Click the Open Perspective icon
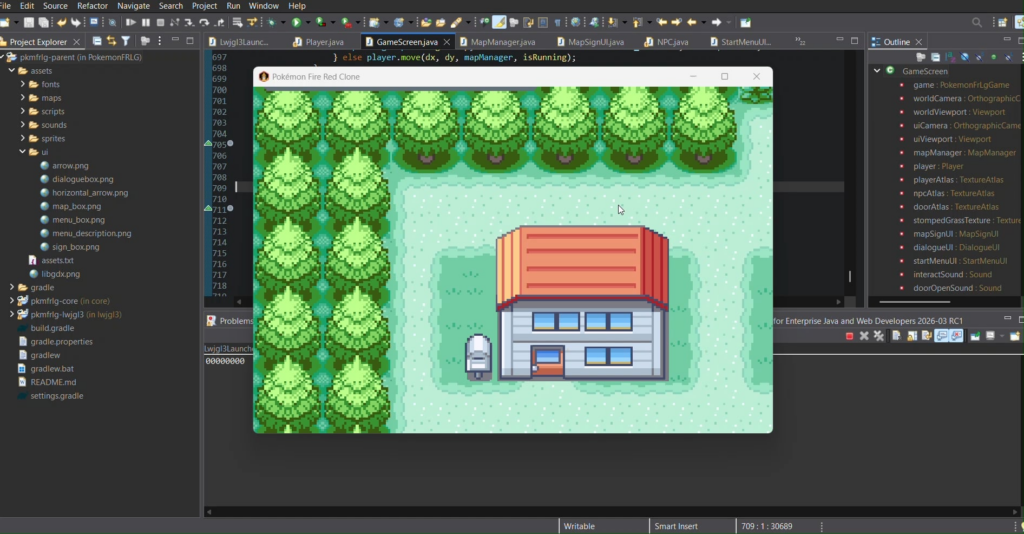 click(1002, 23)
